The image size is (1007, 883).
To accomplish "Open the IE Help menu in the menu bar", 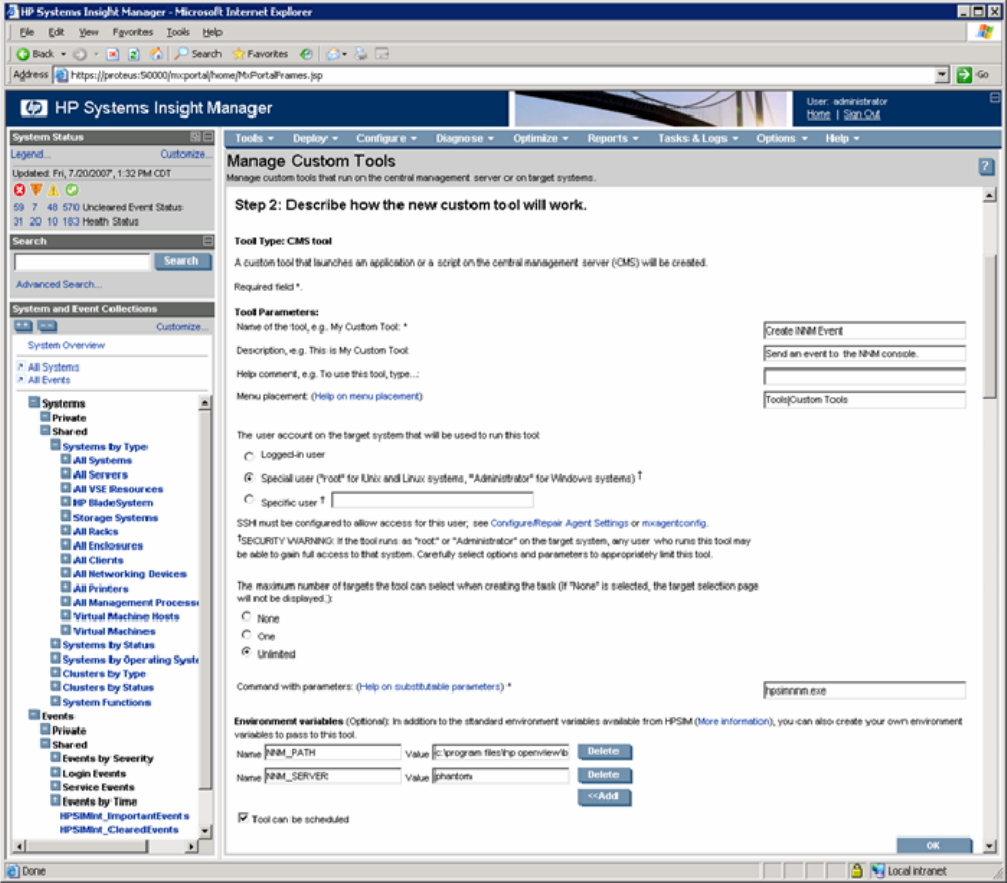I will pos(212,32).
